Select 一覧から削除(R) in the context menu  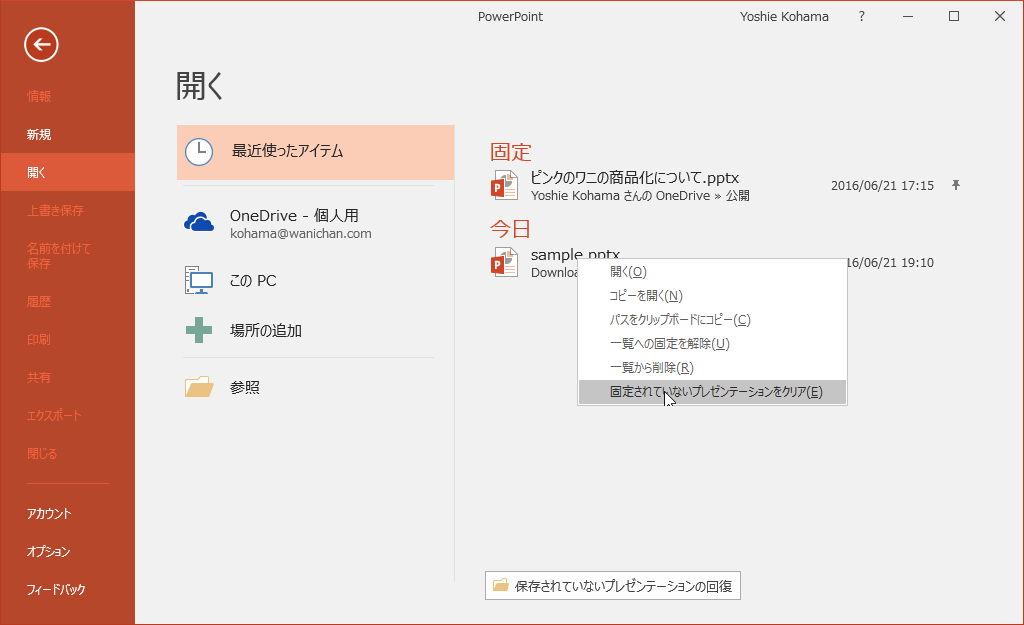712,368
